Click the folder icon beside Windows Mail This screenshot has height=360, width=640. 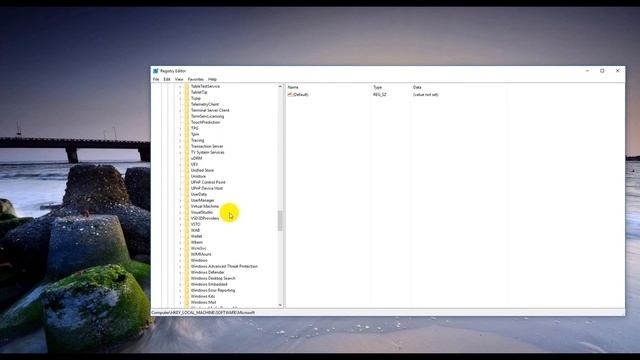pyautogui.click(x=187, y=302)
